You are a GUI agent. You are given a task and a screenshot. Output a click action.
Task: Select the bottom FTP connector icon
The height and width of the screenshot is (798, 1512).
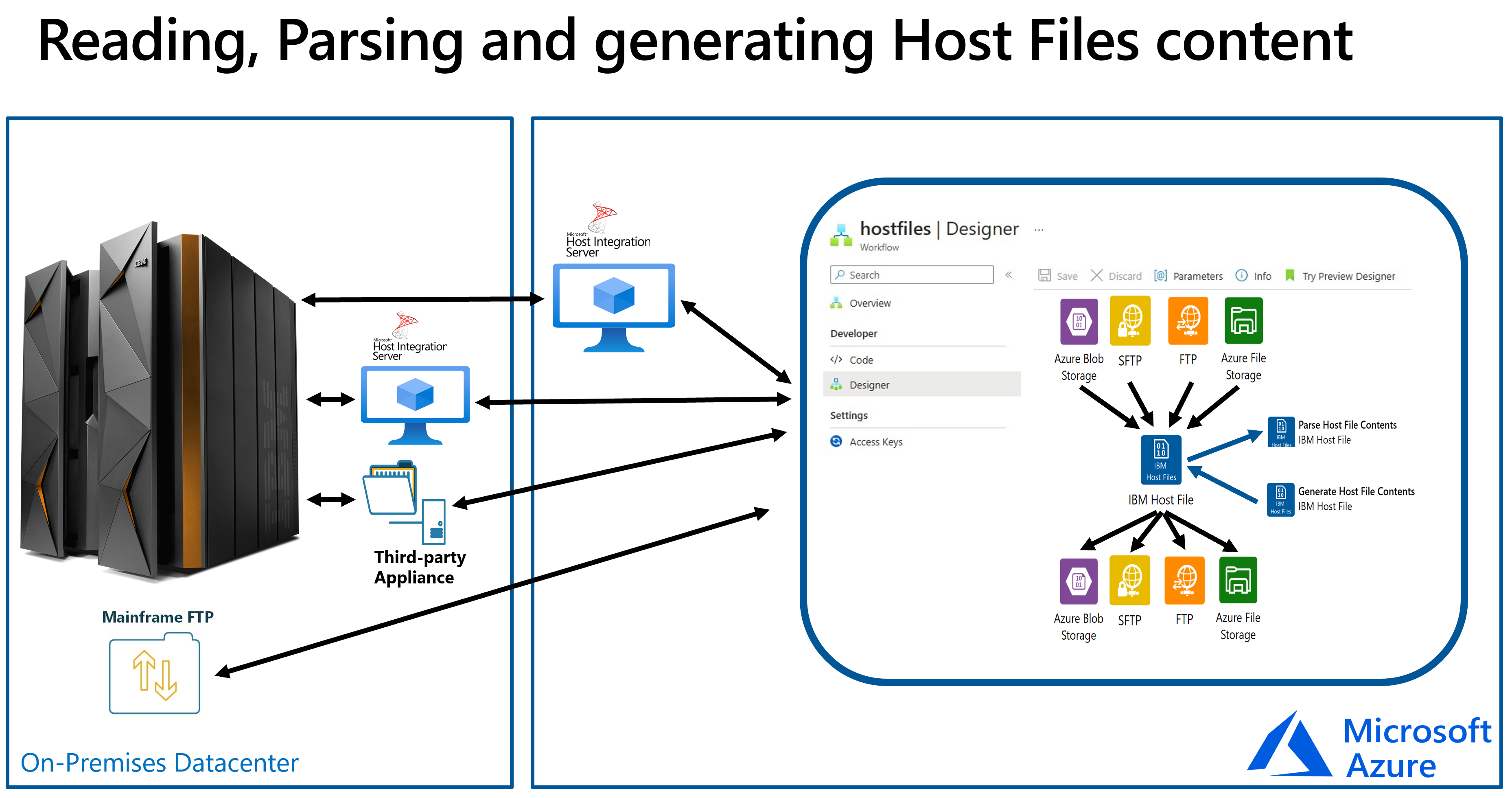[x=1184, y=580]
